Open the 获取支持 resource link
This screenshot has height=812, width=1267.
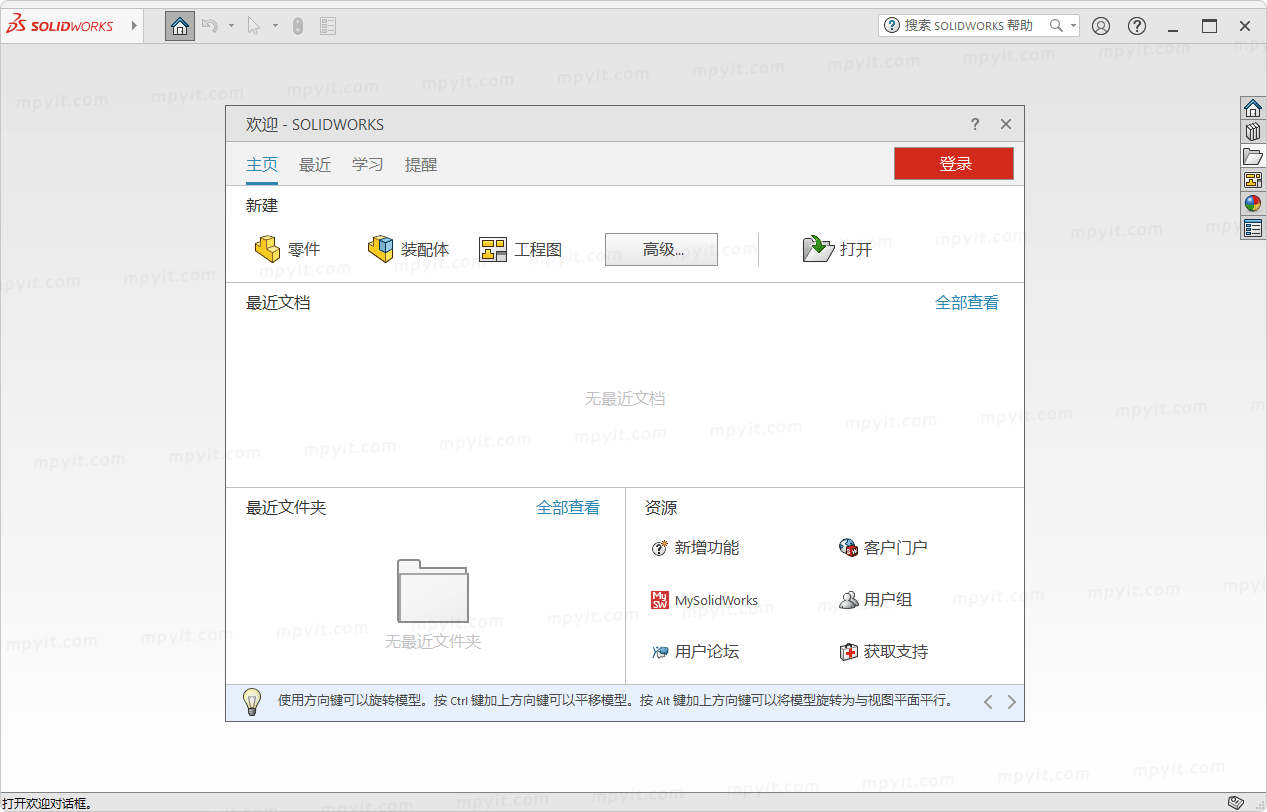coord(883,652)
